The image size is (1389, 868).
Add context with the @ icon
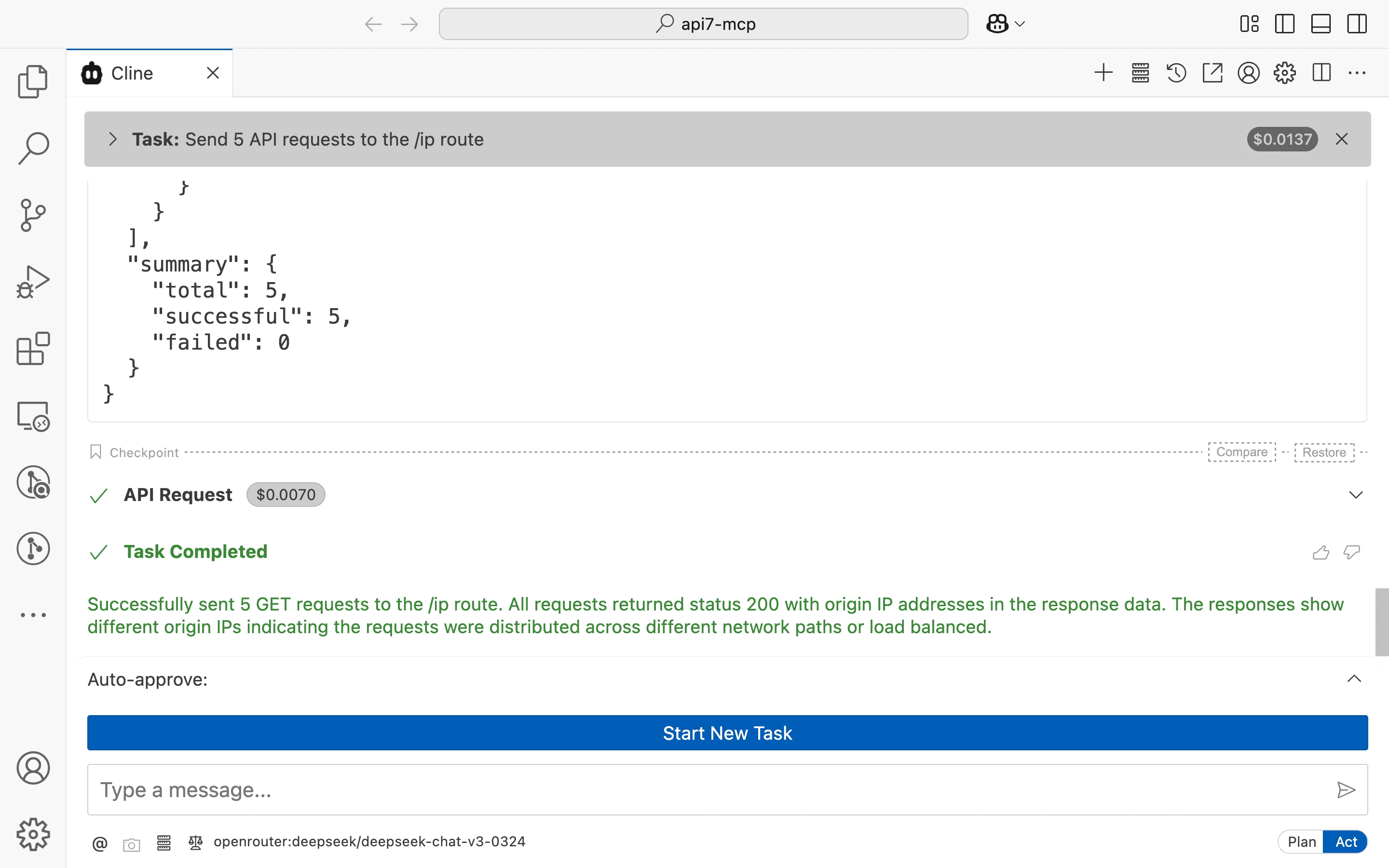100,843
